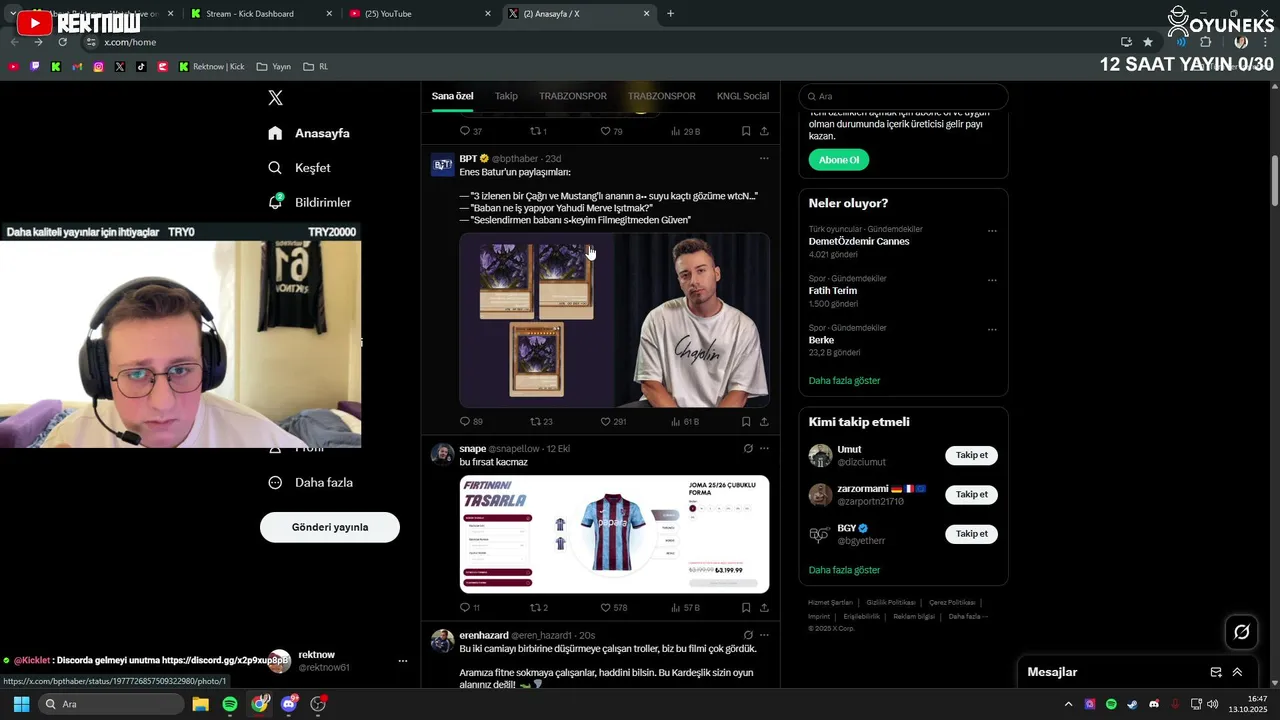Open Daha fazla menu in sidebar
Viewport: 1280px width, 720px height.
click(310, 482)
